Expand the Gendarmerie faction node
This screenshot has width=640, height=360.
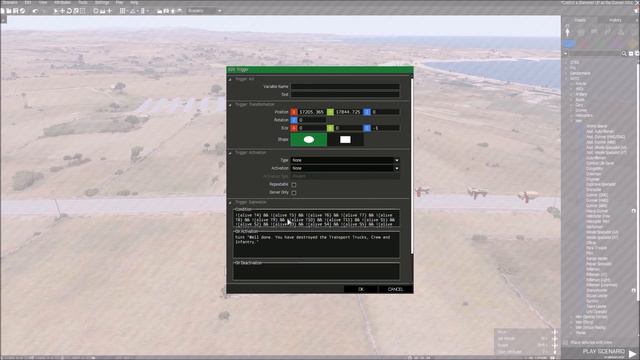(567, 73)
